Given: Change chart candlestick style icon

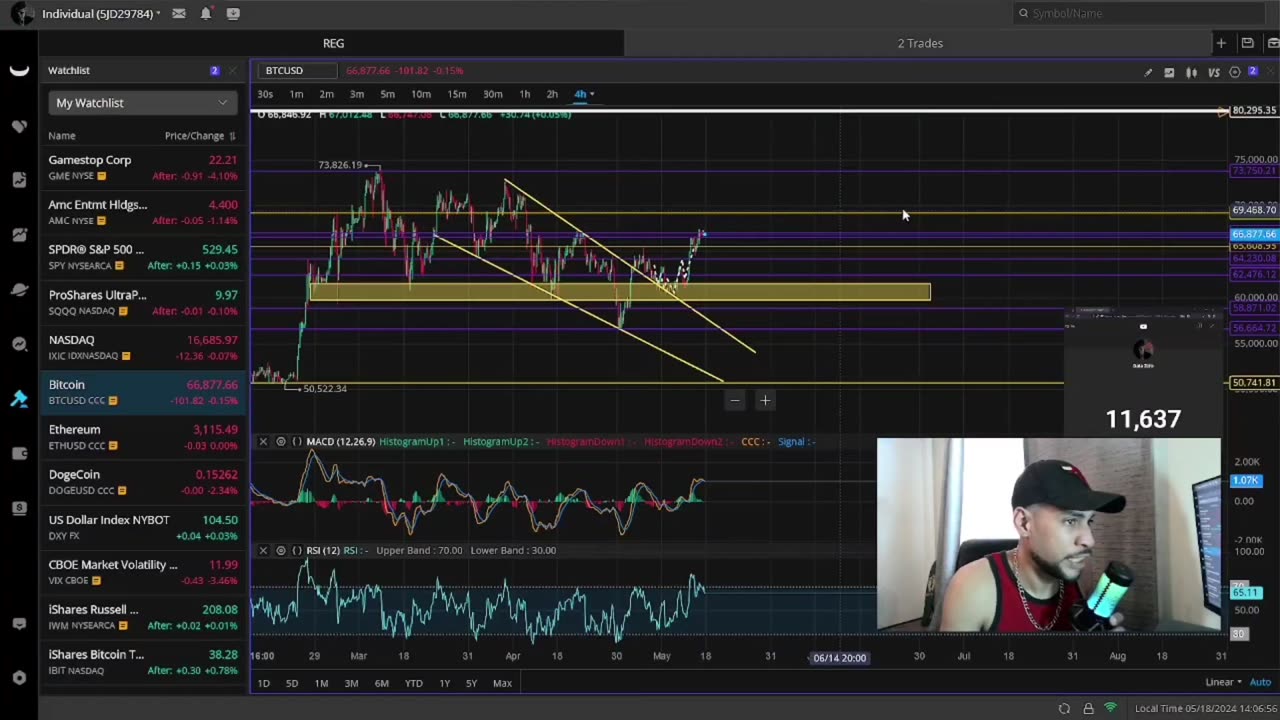Looking at the screenshot, I should click(1191, 72).
